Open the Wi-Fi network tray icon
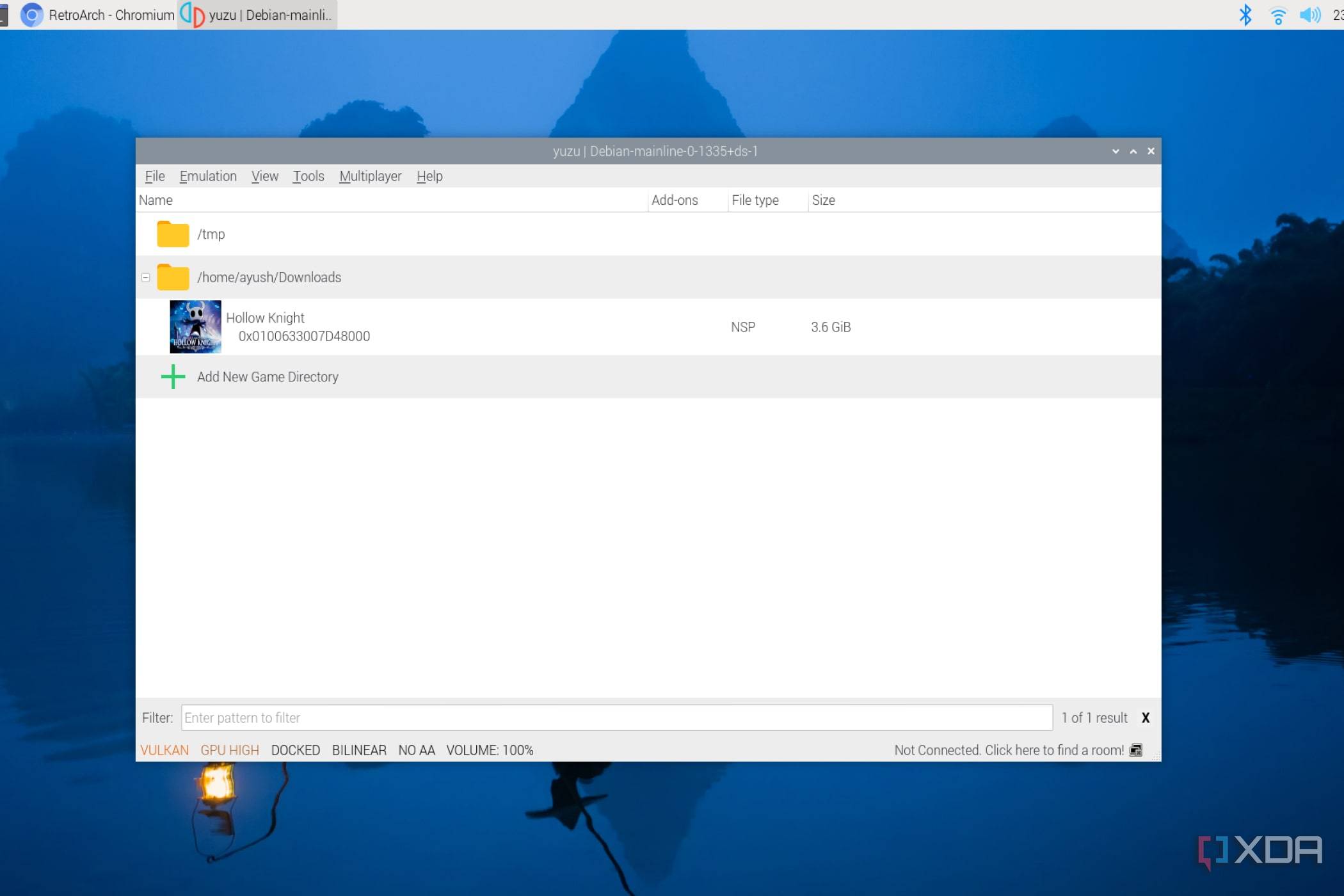 pyautogui.click(x=1278, y=15)
